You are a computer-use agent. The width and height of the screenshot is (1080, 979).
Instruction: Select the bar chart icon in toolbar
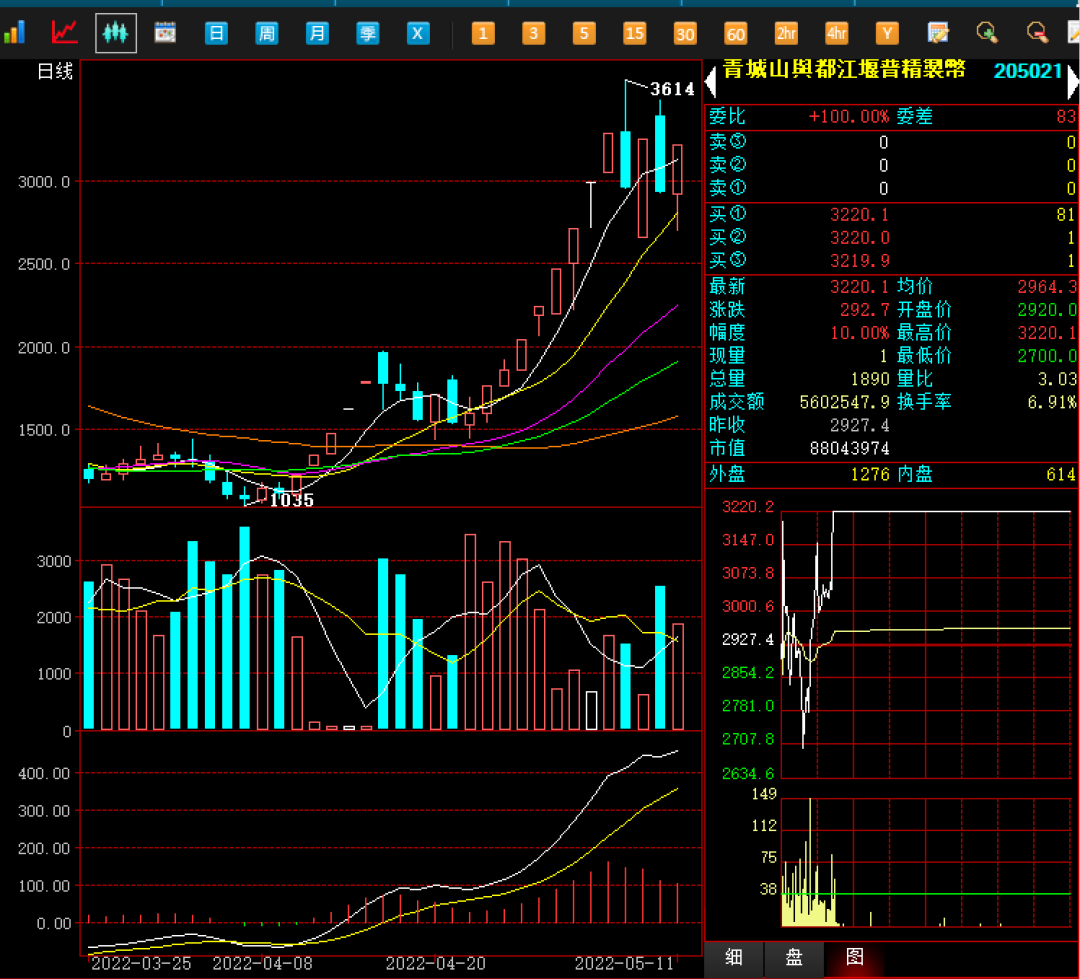14,32
